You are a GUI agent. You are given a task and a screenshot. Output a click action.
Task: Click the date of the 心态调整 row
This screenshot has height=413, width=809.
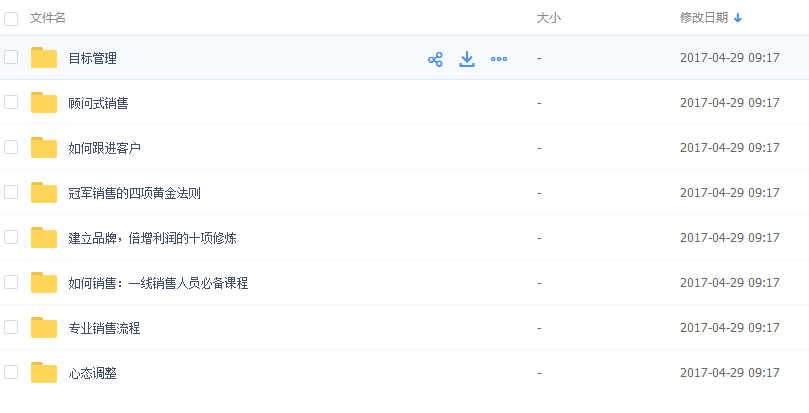(x=730, y=372)
